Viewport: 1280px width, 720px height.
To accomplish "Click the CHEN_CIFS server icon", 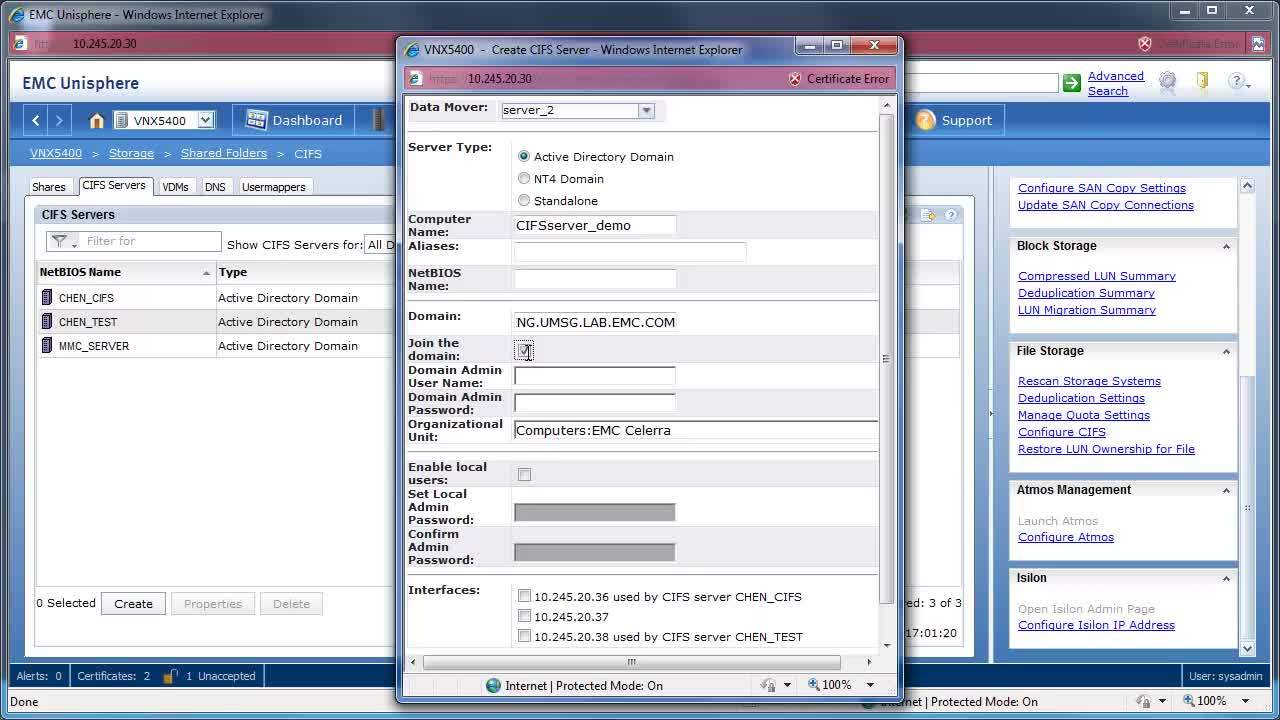I will click(x=47, y=298).
